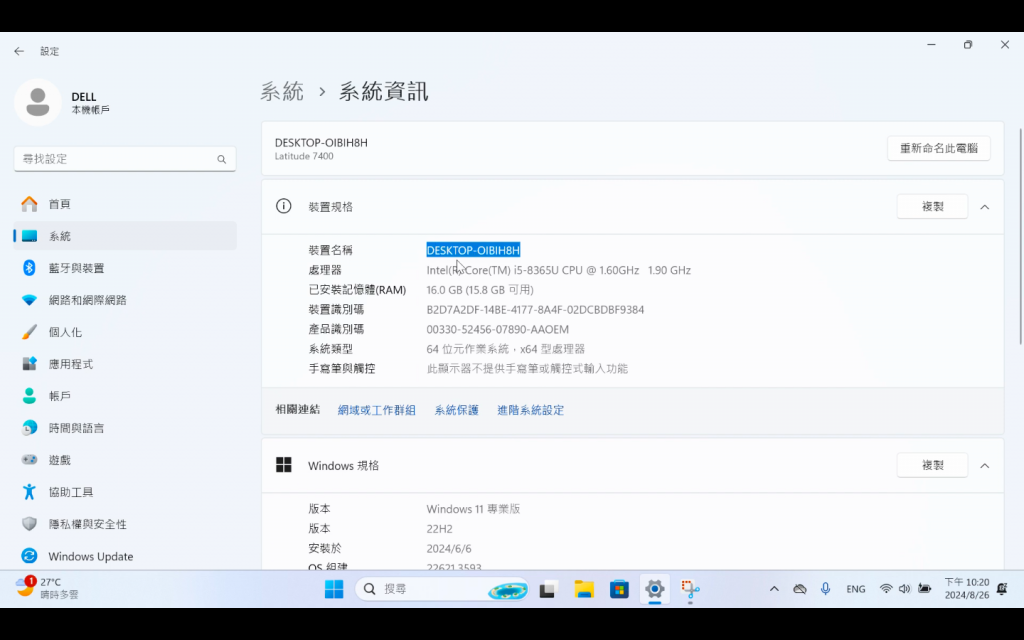Open 首頁 in the settings sidebar
This screenshot has width=1024, height=640.
click(x=125, y=204)
